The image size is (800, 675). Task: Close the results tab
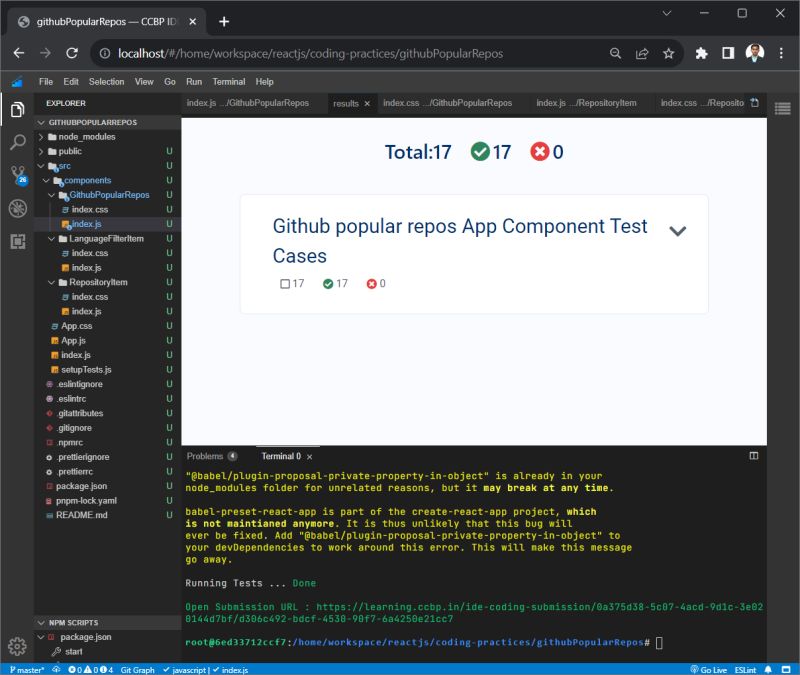pyautogui.click(x=367, y=103)
